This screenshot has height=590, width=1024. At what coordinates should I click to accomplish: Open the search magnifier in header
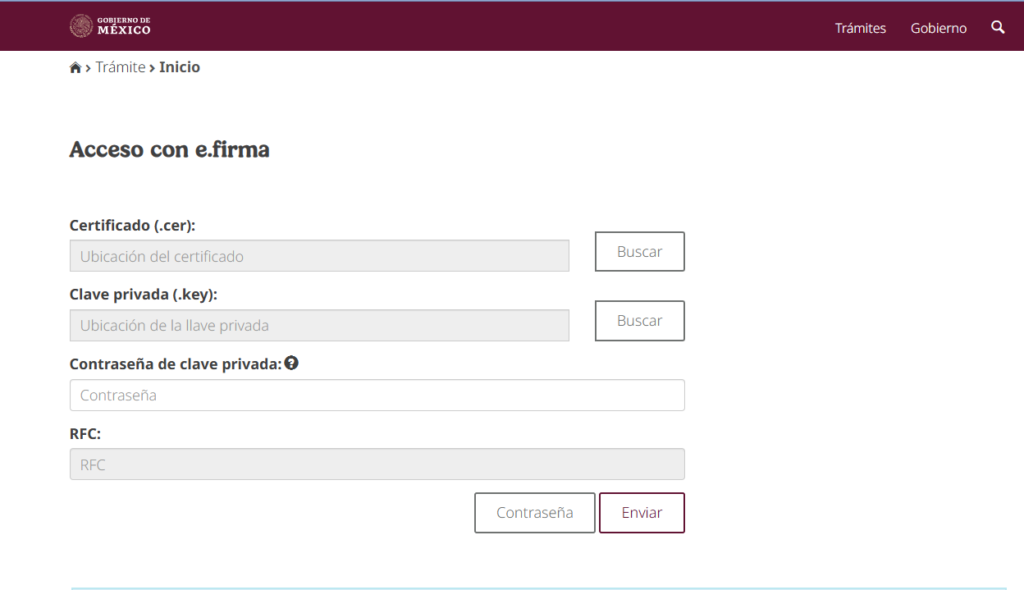coord(998,27)
